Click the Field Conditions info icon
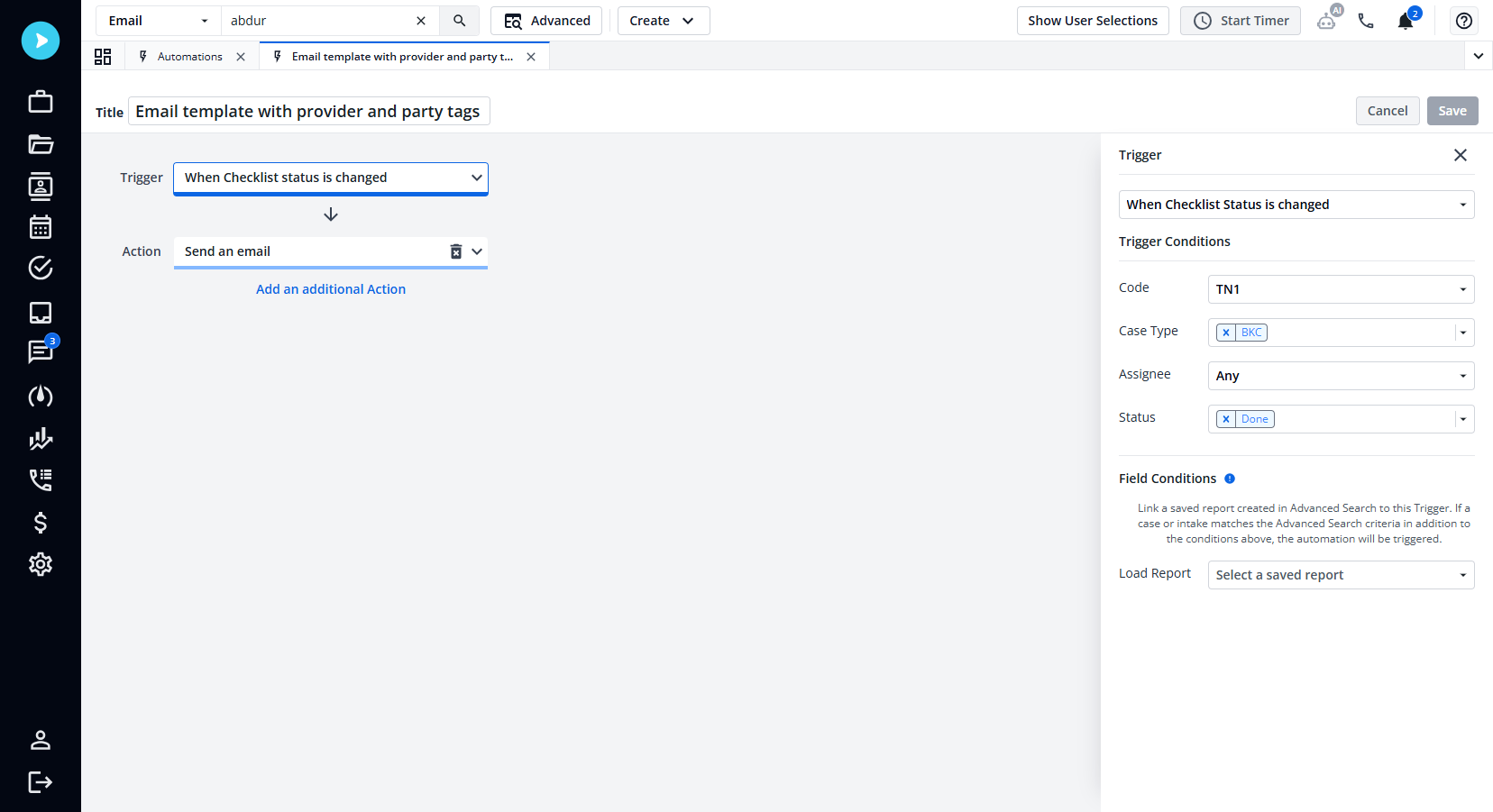Screen dimensions: 1493x812 tap(1232, 479)
